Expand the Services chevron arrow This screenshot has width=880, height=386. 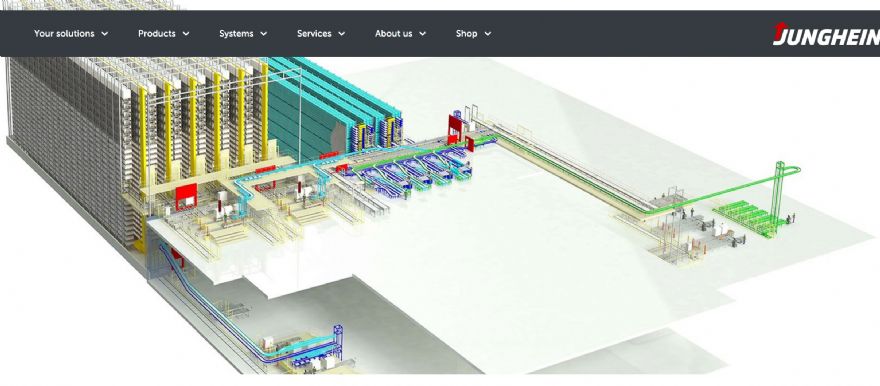coord(341,34)
